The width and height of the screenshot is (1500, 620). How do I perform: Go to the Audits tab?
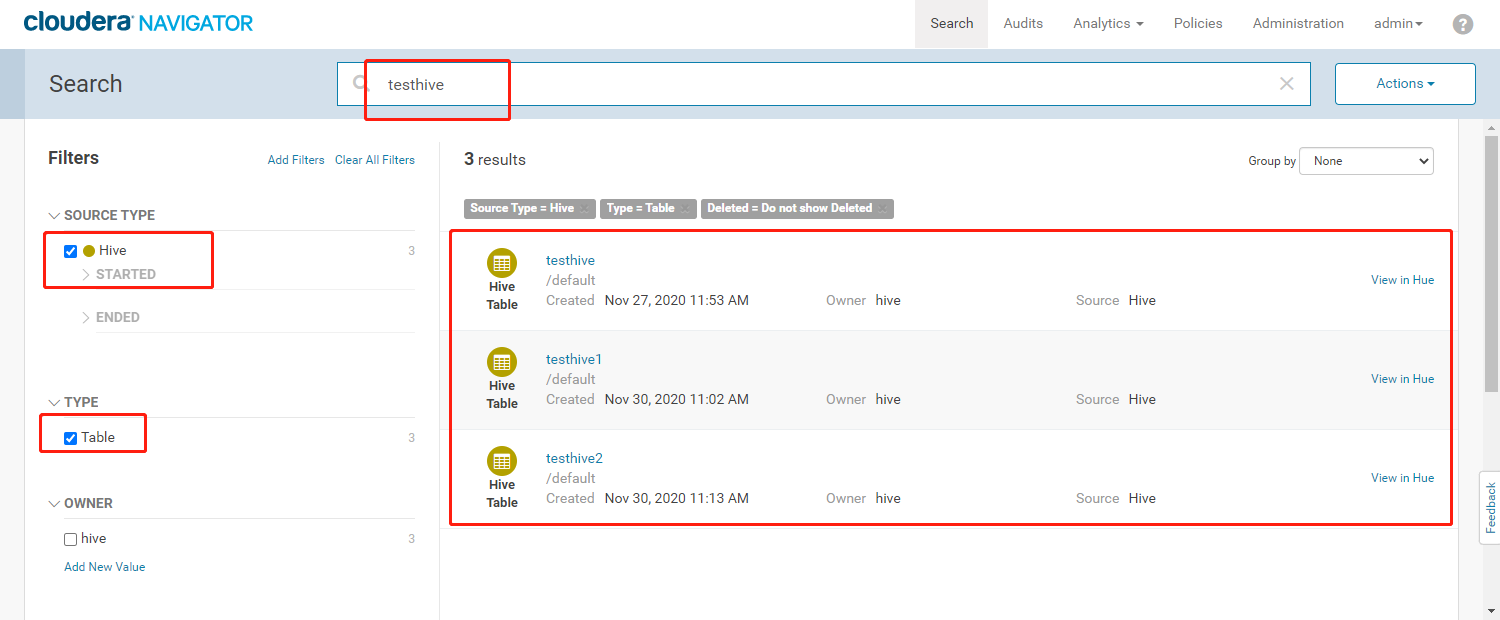(x=1023, y=24)
